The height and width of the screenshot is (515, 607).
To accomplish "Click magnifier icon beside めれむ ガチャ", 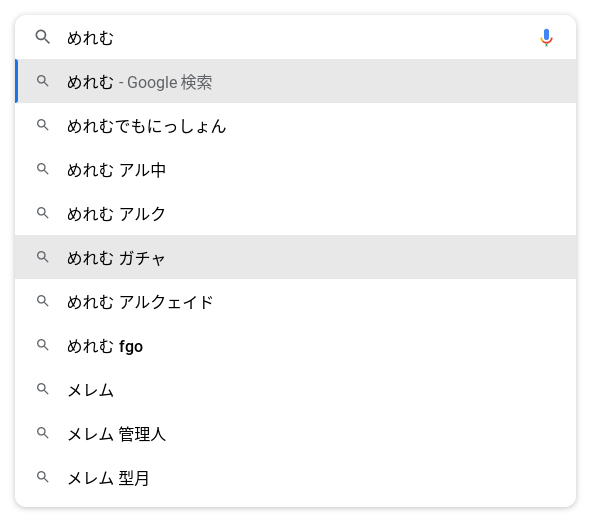I will [x=43, y=258].
